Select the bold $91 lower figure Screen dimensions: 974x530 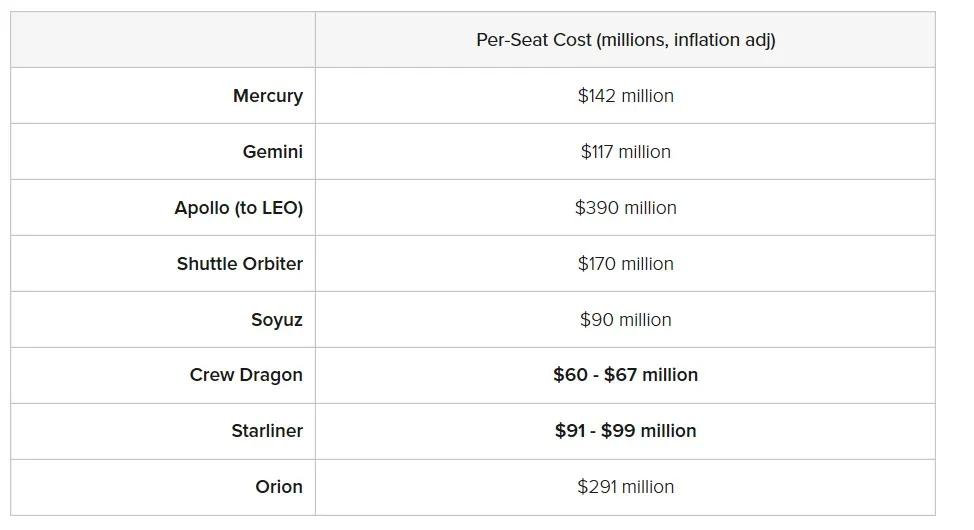[571, 431]
